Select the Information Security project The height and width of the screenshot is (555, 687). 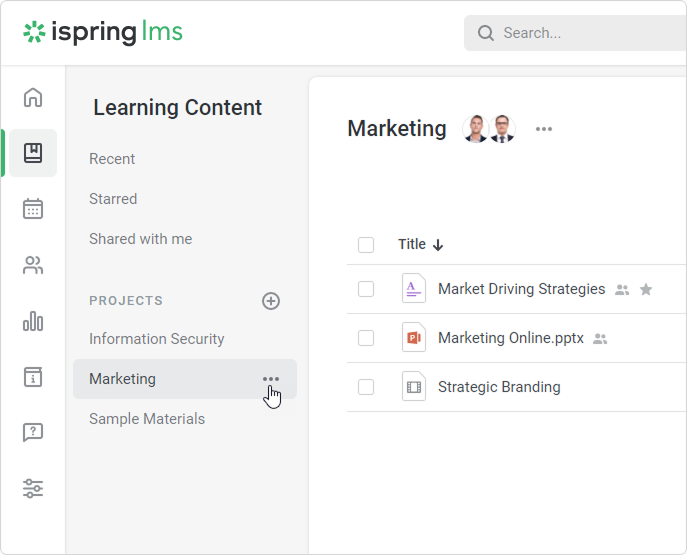pos(156,339)
